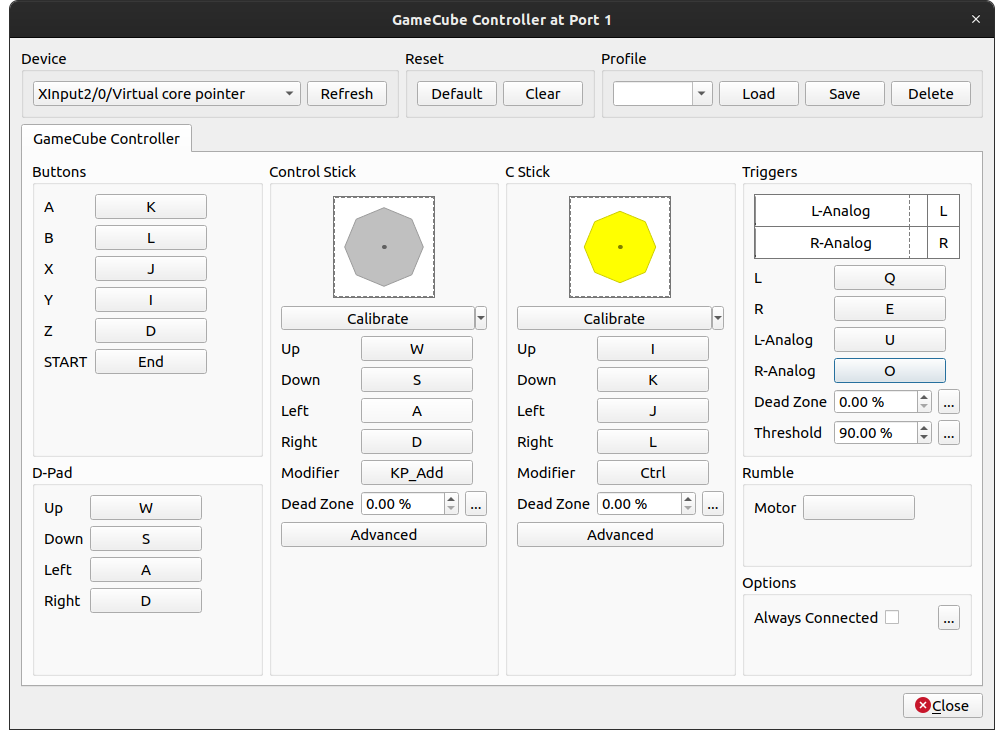Image resolution: width=1004 pixels, height=739 pixels.
Task: Select the GameCube Controller tab
Action: tap(107, 139)
